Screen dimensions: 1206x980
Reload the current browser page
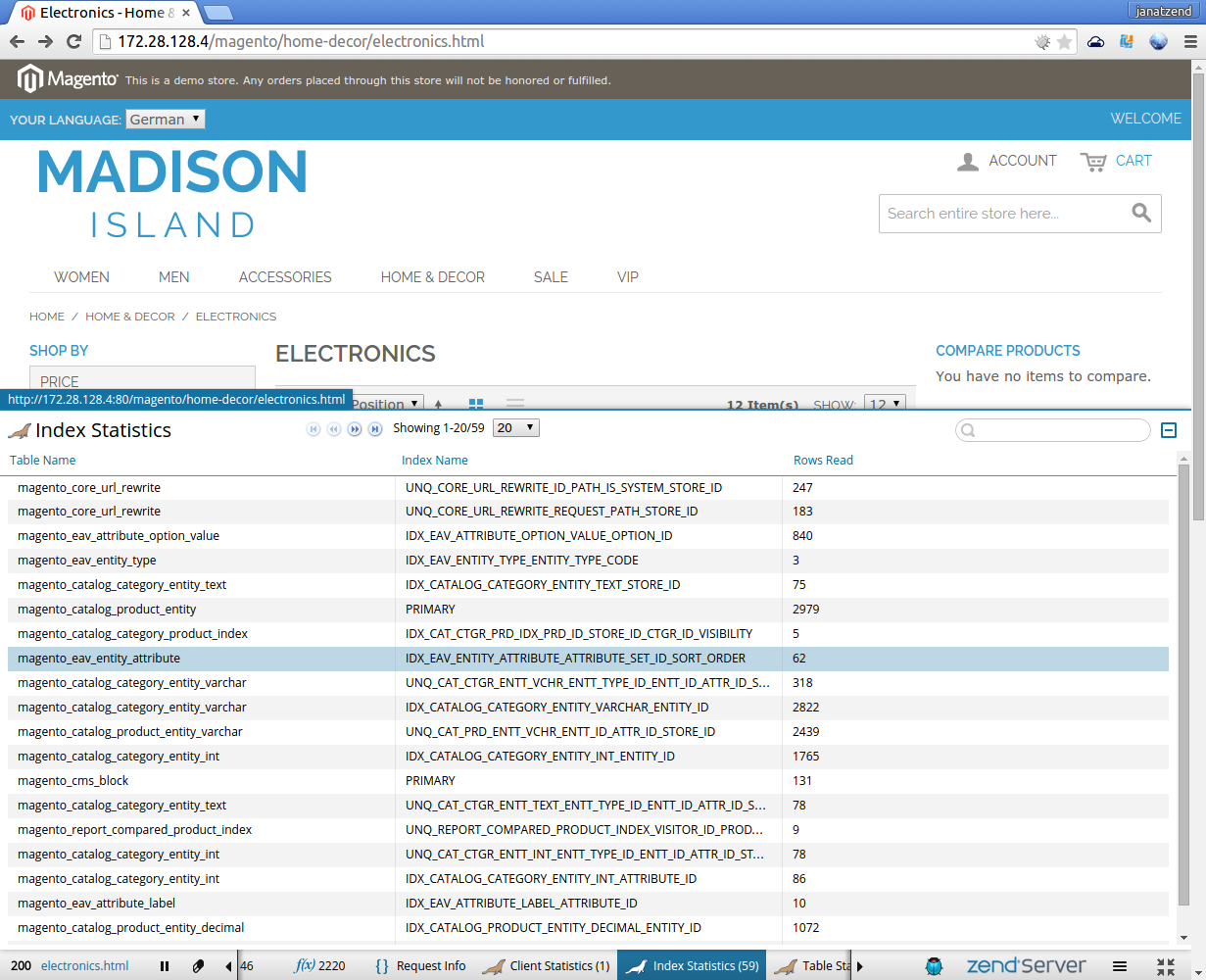(x=73, y=41)
